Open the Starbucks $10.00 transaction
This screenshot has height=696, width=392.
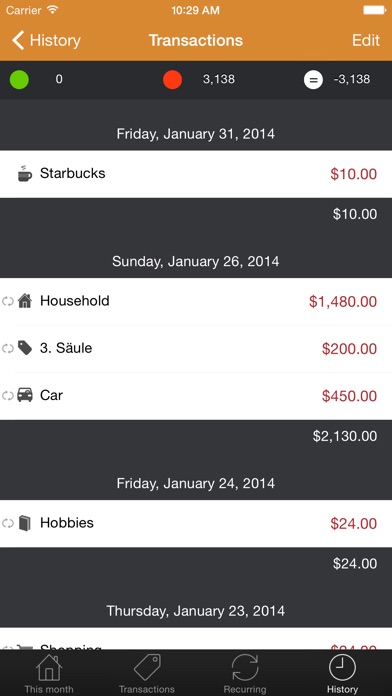coord(196,174)
